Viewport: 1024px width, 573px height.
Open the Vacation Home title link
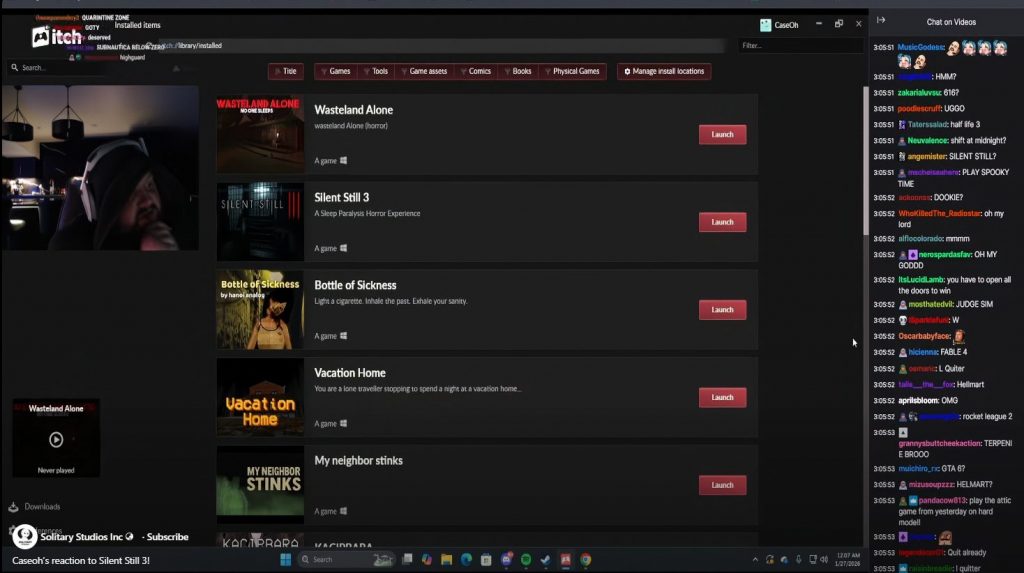coord(350,372)
